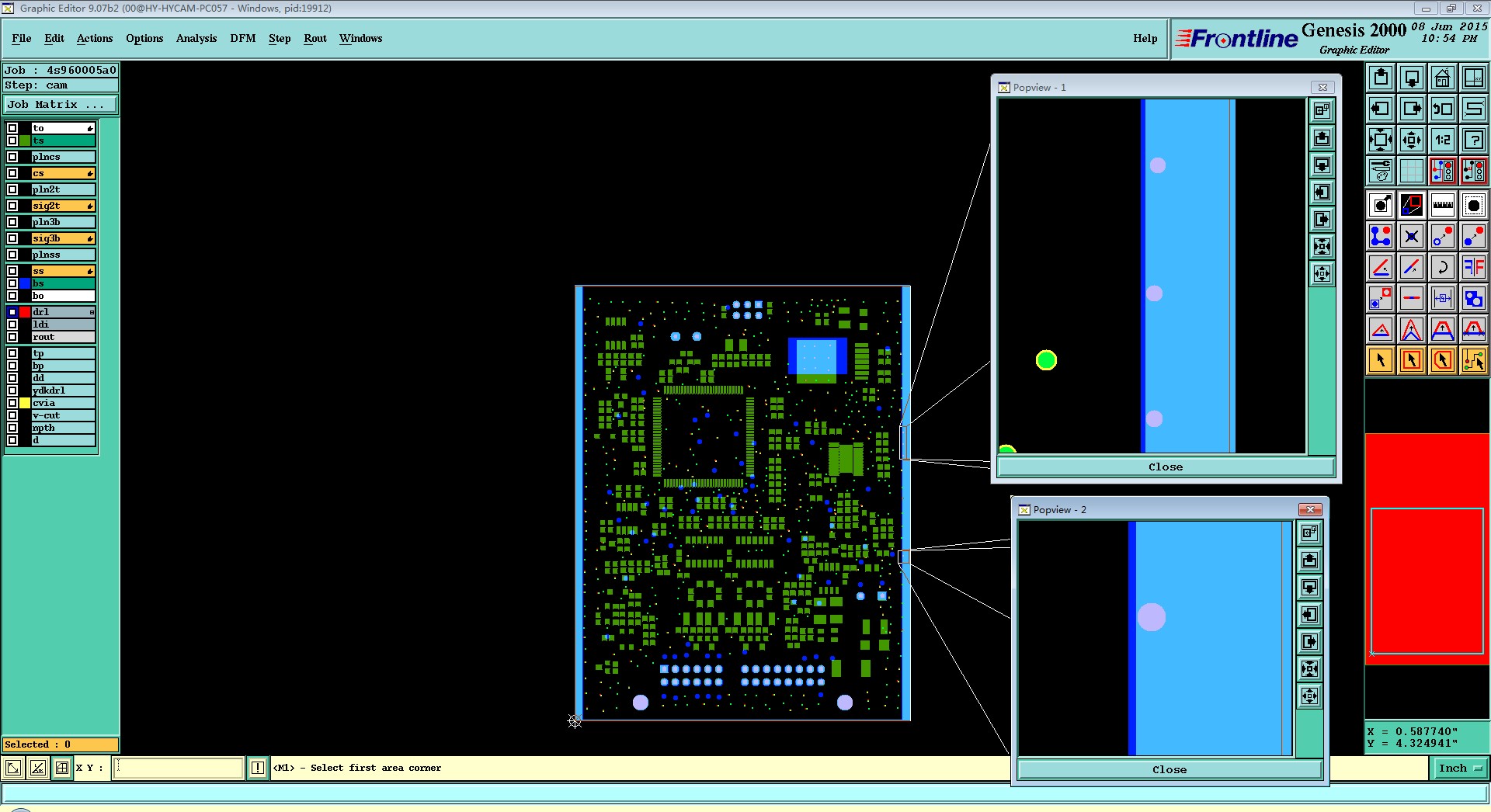
Task: Select the ruler measurement tool
Action: coord(1443,205)
